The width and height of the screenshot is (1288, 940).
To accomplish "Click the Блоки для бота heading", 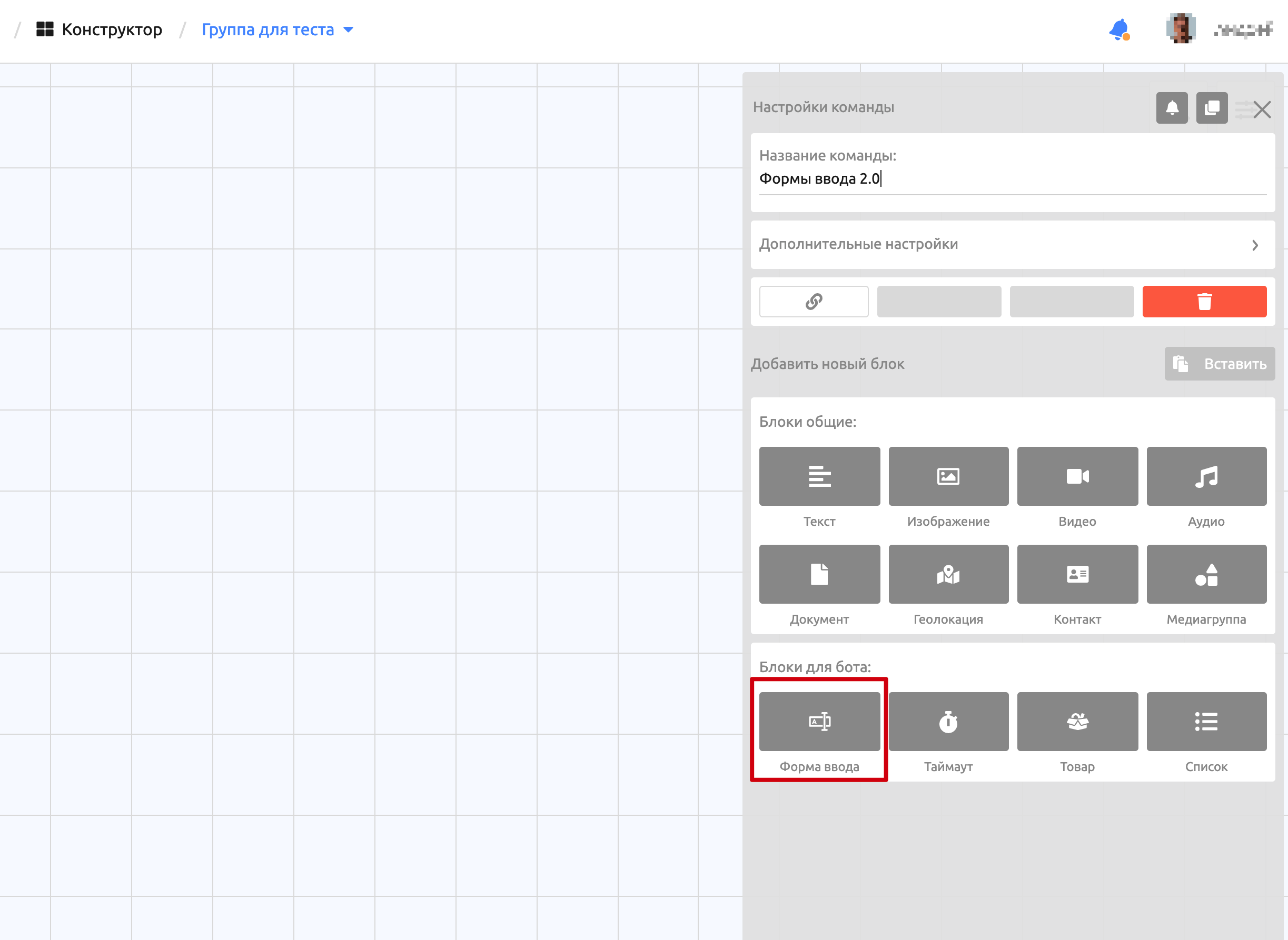I will (815, 667).
